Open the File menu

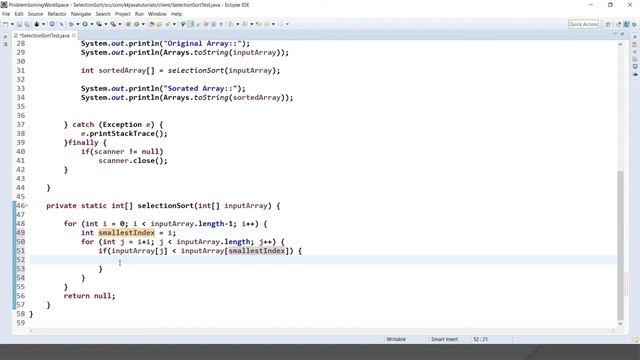click(6, 14)
